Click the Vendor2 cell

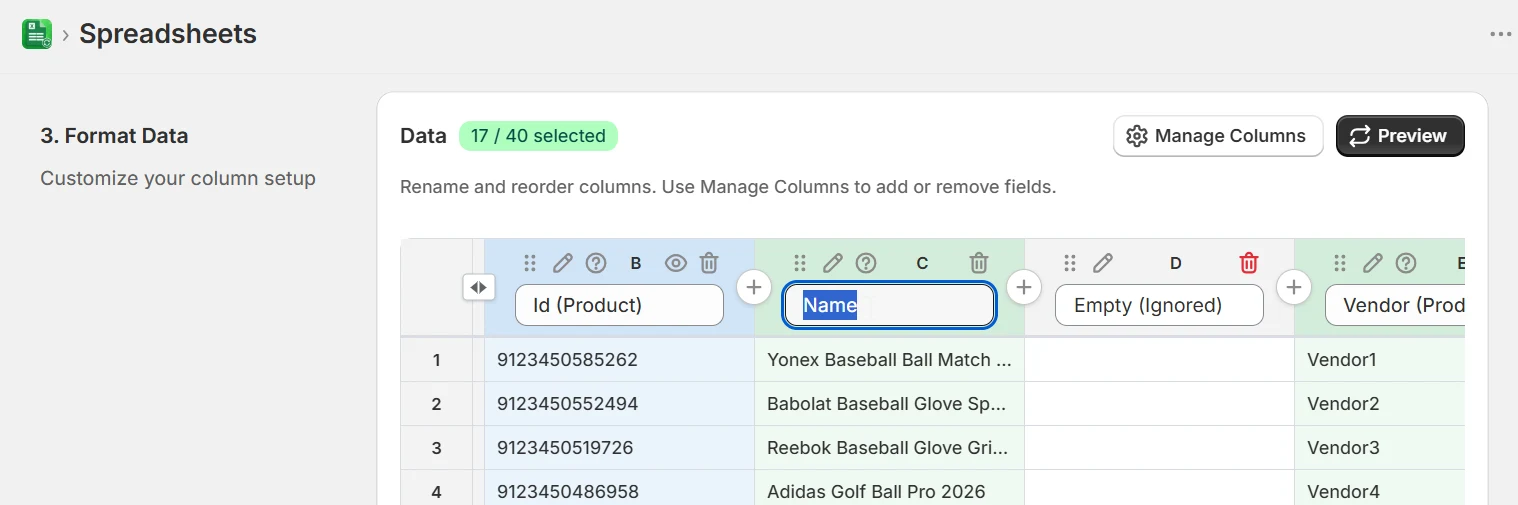click(x=1380, y=404)
